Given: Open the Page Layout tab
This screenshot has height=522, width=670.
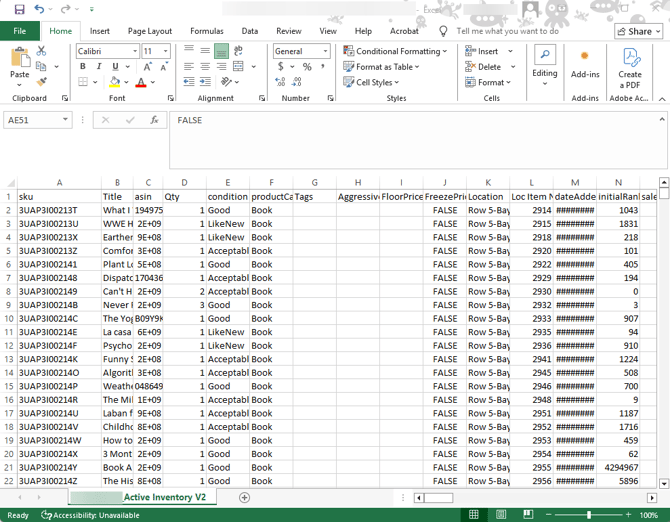Looking at the screenshot, I should (150, 31).
